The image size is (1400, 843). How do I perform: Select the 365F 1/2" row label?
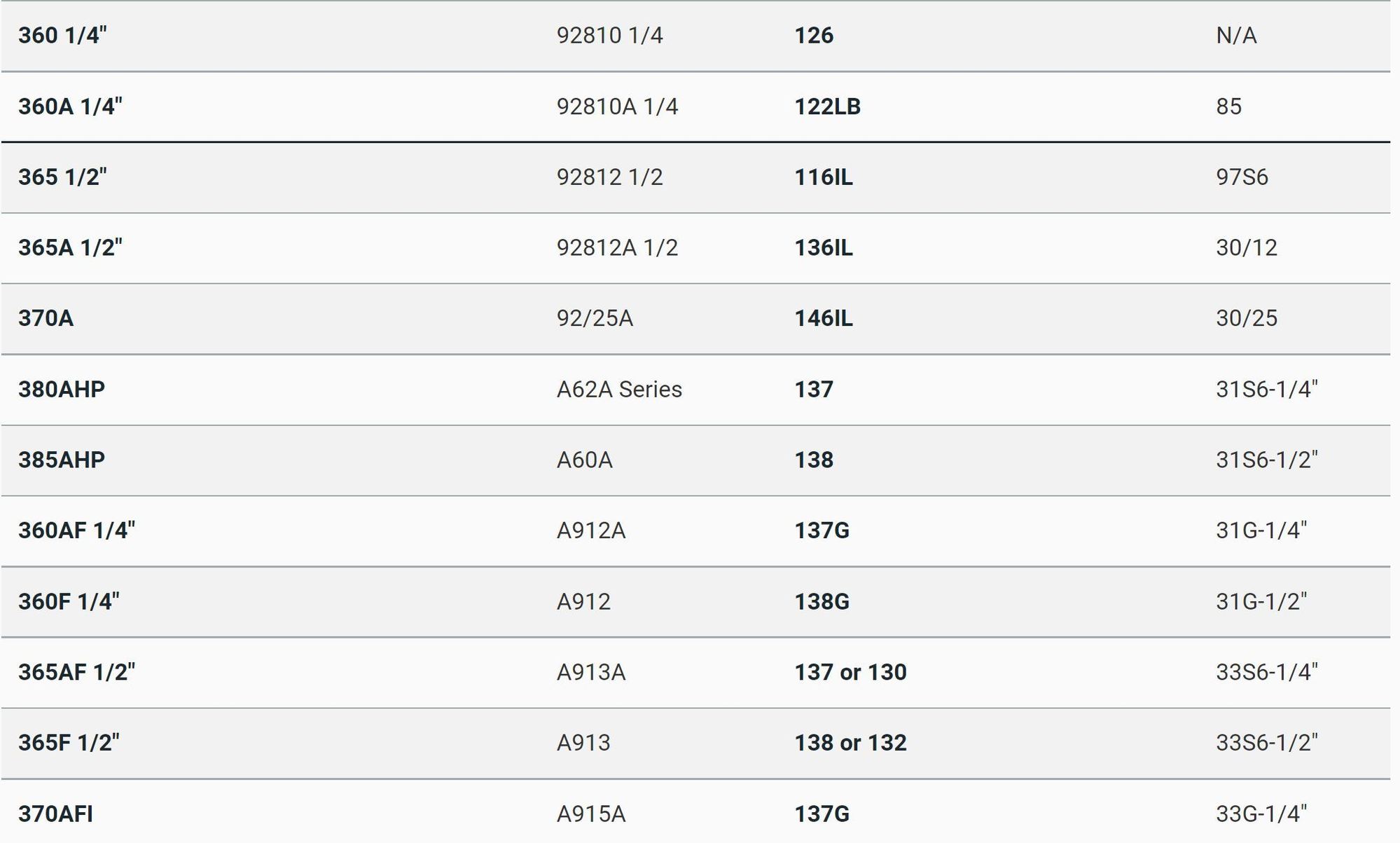[69, 743]
